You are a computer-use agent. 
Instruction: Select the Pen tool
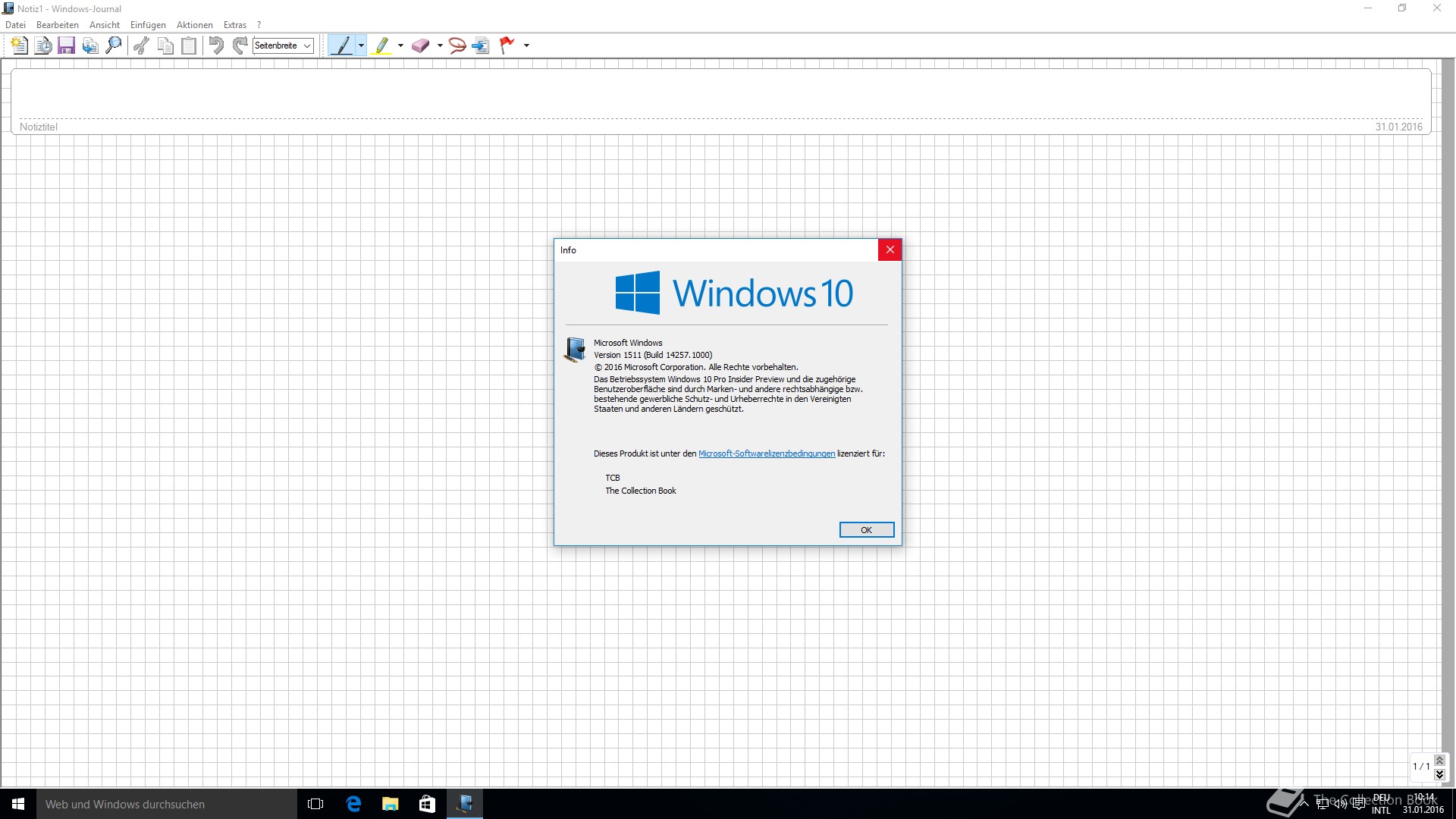[342, 45]
